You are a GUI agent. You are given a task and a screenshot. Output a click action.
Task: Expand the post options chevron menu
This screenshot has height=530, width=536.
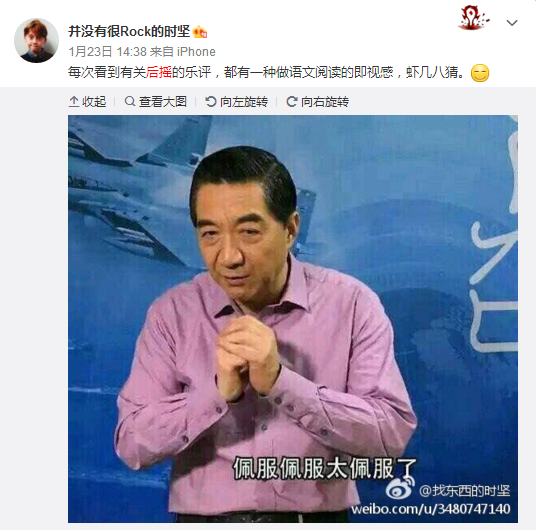pyautogui.click(x=512, y=23)
